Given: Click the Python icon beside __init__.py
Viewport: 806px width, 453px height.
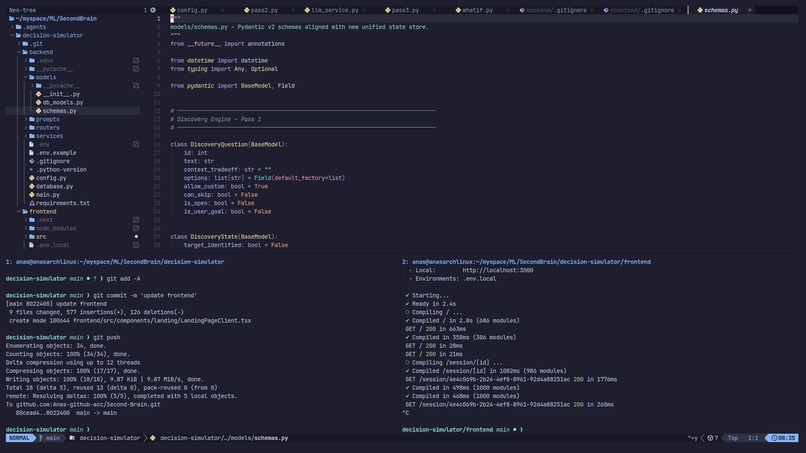Looking at the screenshot, I should tap(39, 94).
